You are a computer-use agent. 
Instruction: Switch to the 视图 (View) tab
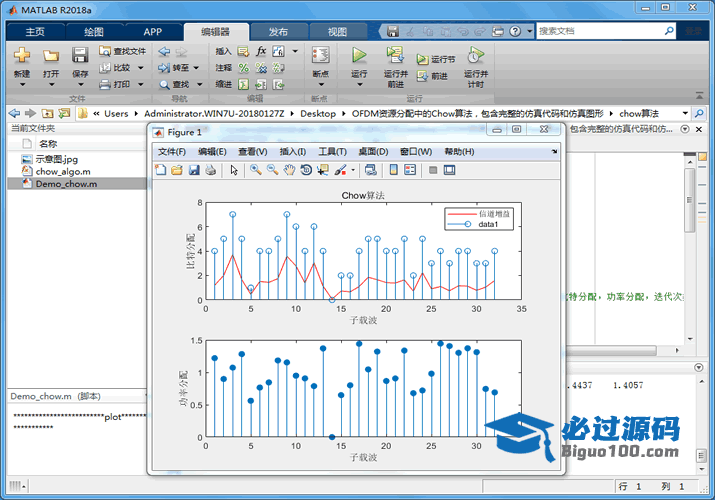point(337,31)
